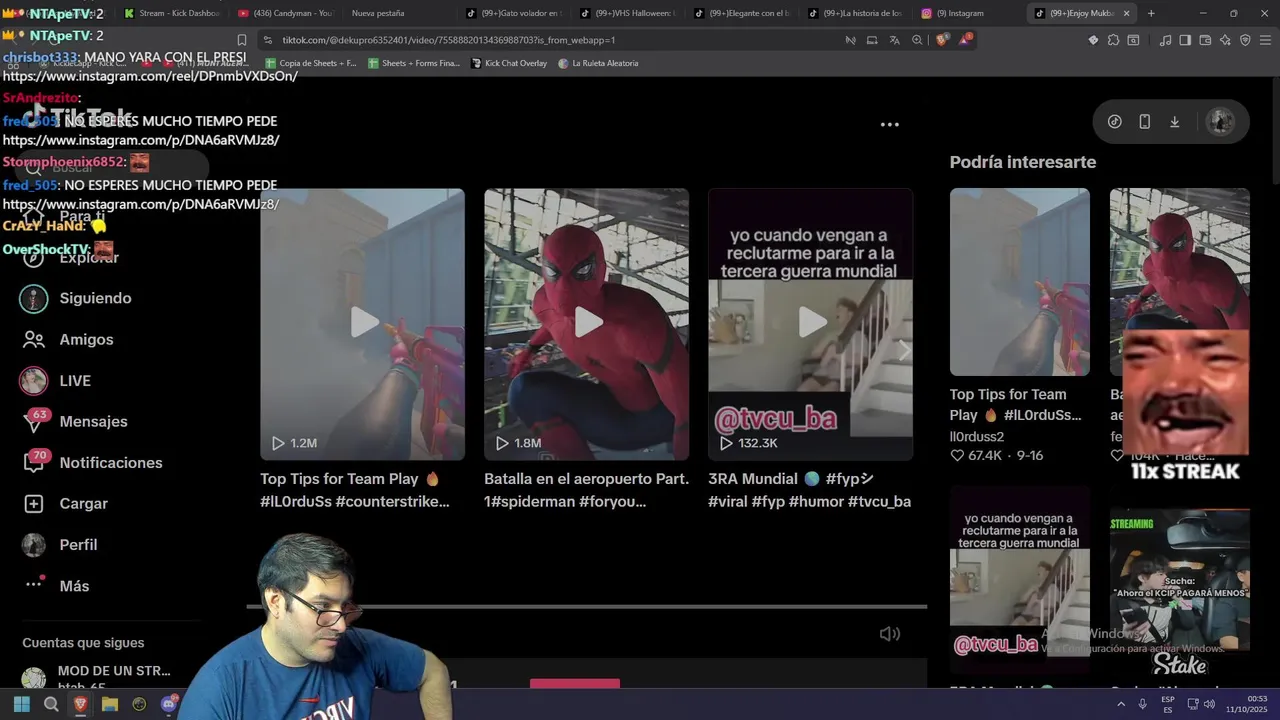1280x720 pixels.
Task: Open 'yo cuando vengan' thumbnail in Podría interesarte
Action: [x=1020, y=580]
